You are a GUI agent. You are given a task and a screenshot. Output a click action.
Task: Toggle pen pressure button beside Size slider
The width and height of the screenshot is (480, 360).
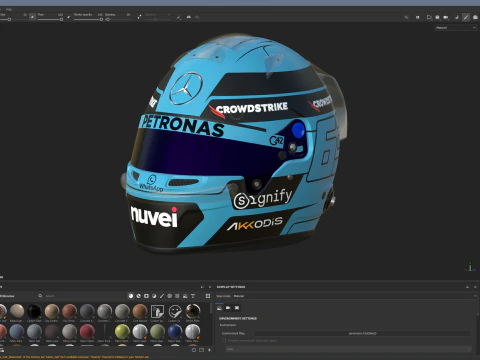point(32,17)
